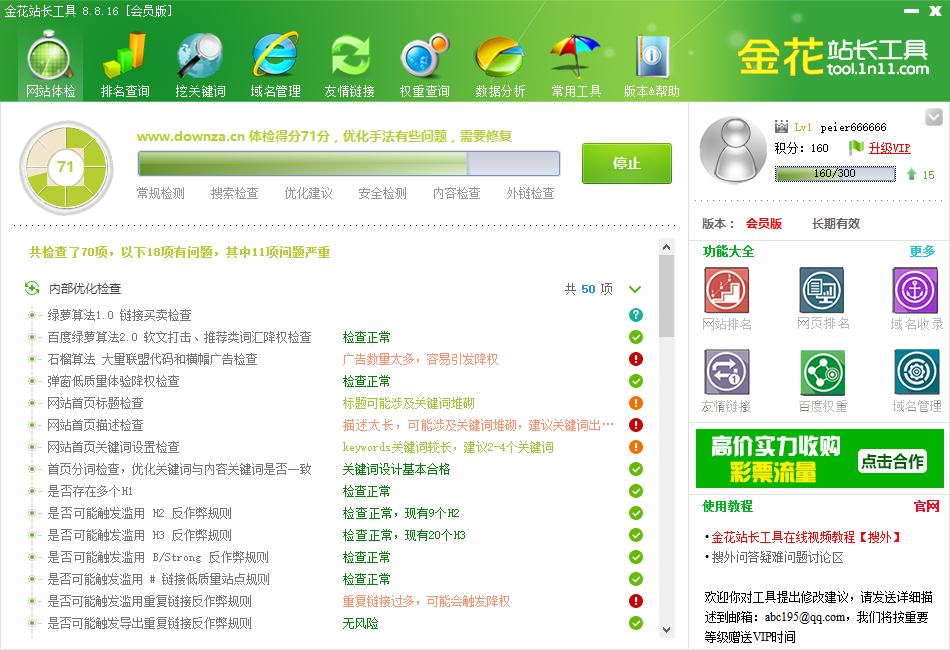Expand the 首页分词检查 tree item
The image size is (950, 650).
click(x=32, y=469)
